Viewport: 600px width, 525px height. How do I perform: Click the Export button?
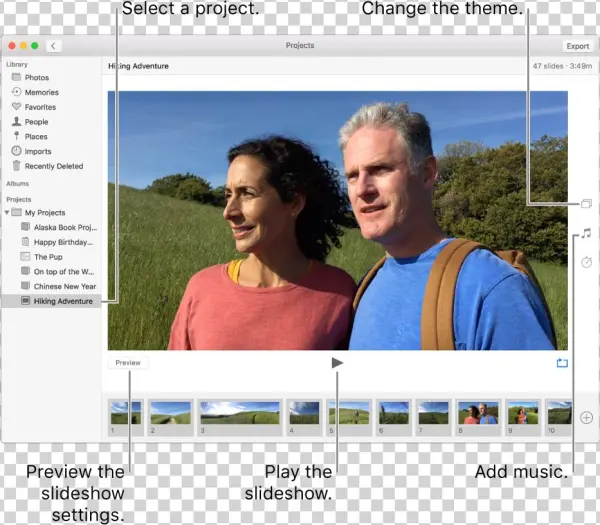(x=577, y=46)
